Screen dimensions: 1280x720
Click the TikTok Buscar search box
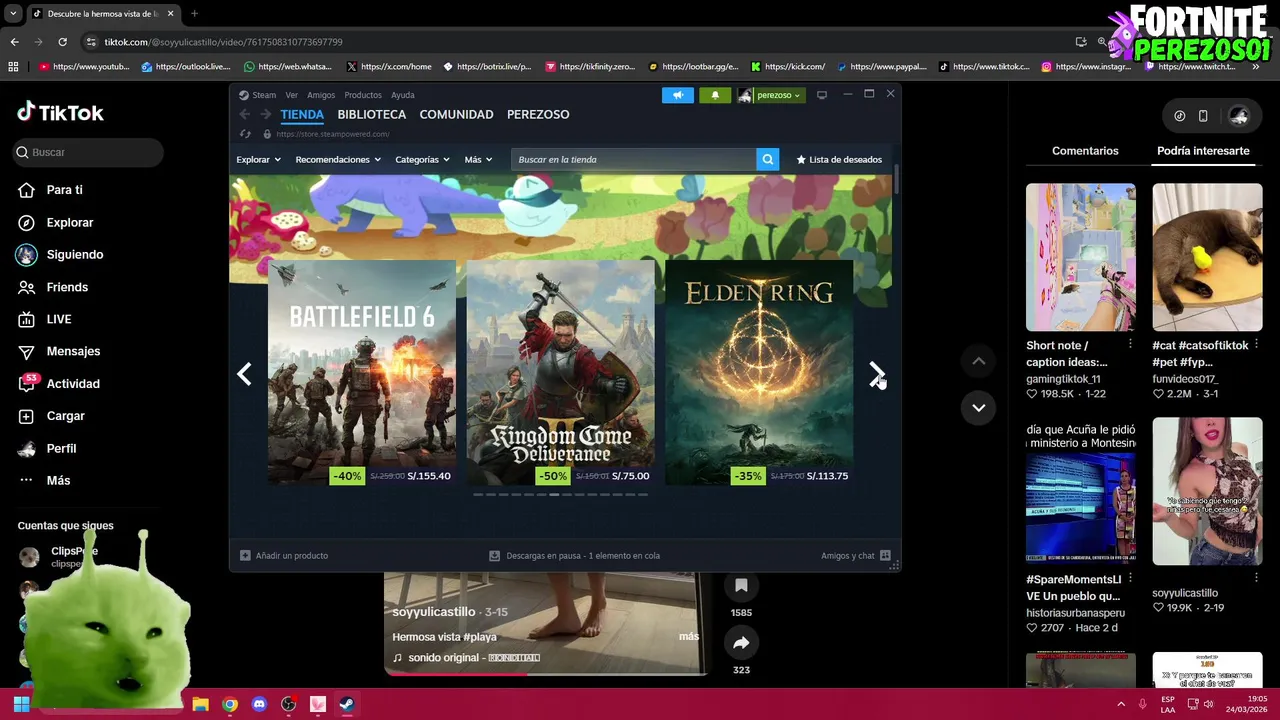coord(88,152)
